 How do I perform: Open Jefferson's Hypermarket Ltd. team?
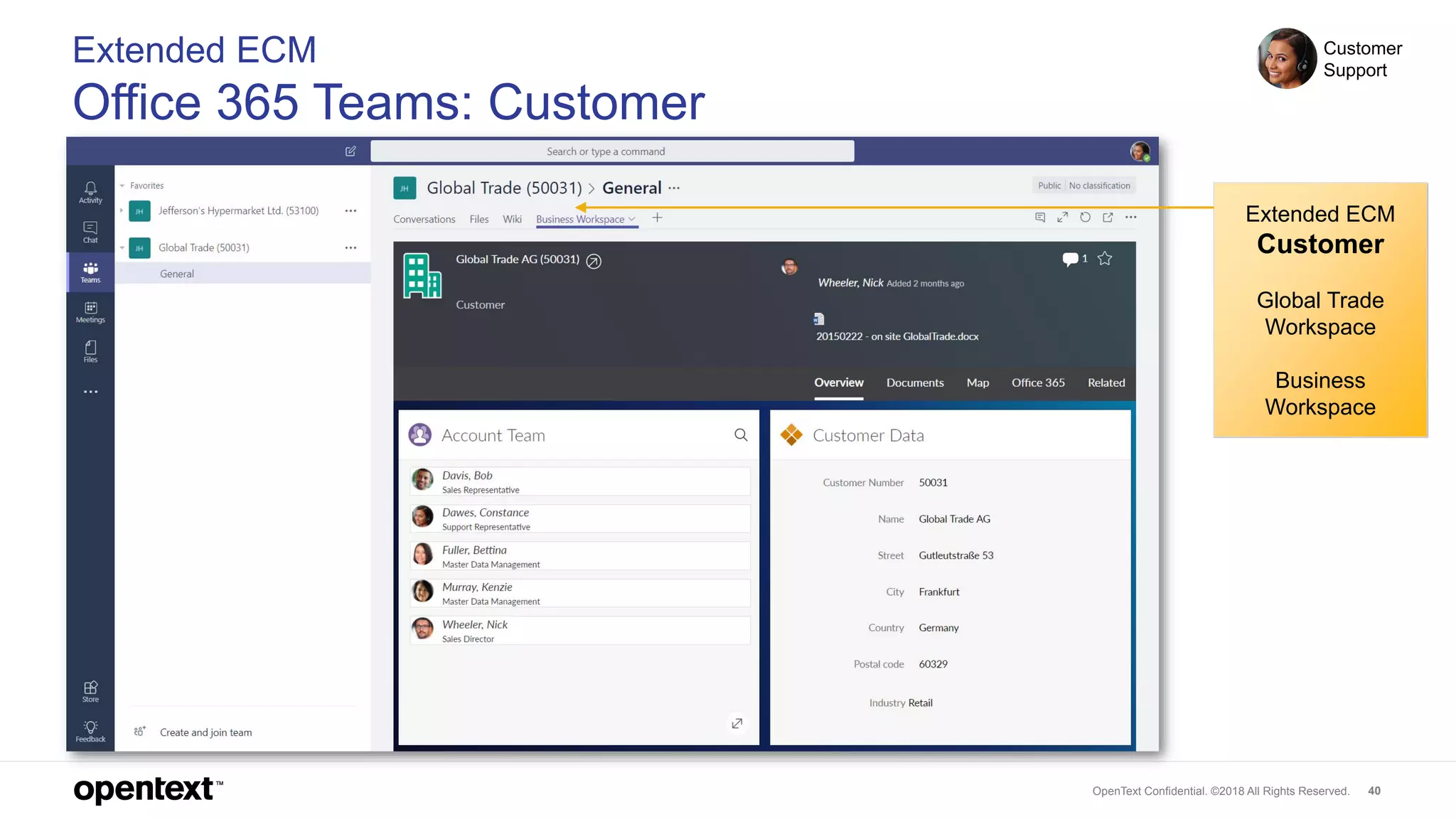coord(238,210)
